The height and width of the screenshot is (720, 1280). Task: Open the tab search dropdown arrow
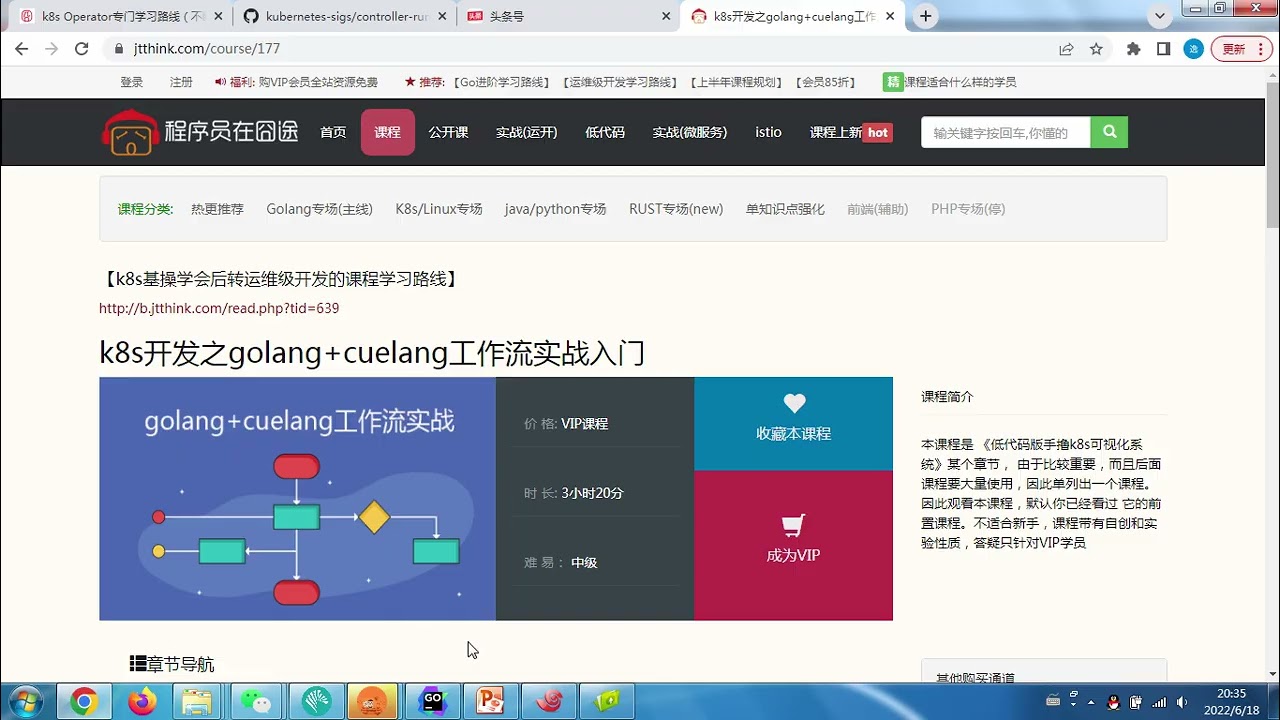pos(1160,16)
